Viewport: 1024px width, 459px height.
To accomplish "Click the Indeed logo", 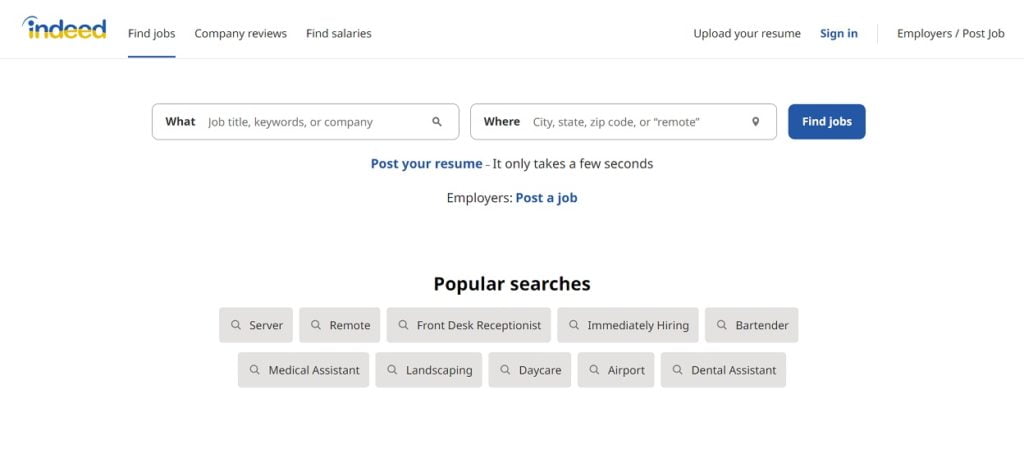I will (64, 28).
